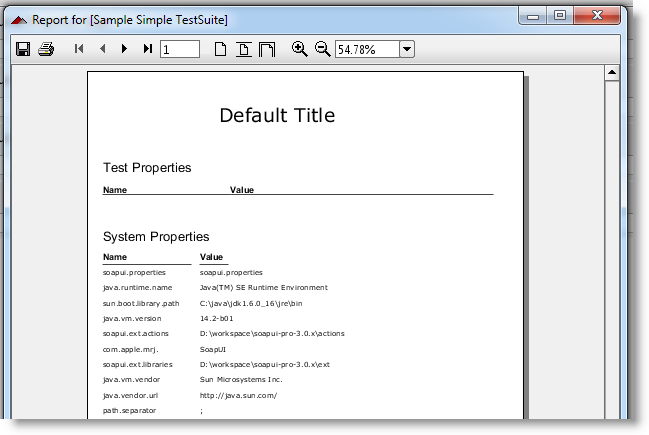Click the page number input field
This screenshot has width=649, height=435.
(x=179, y=49)
